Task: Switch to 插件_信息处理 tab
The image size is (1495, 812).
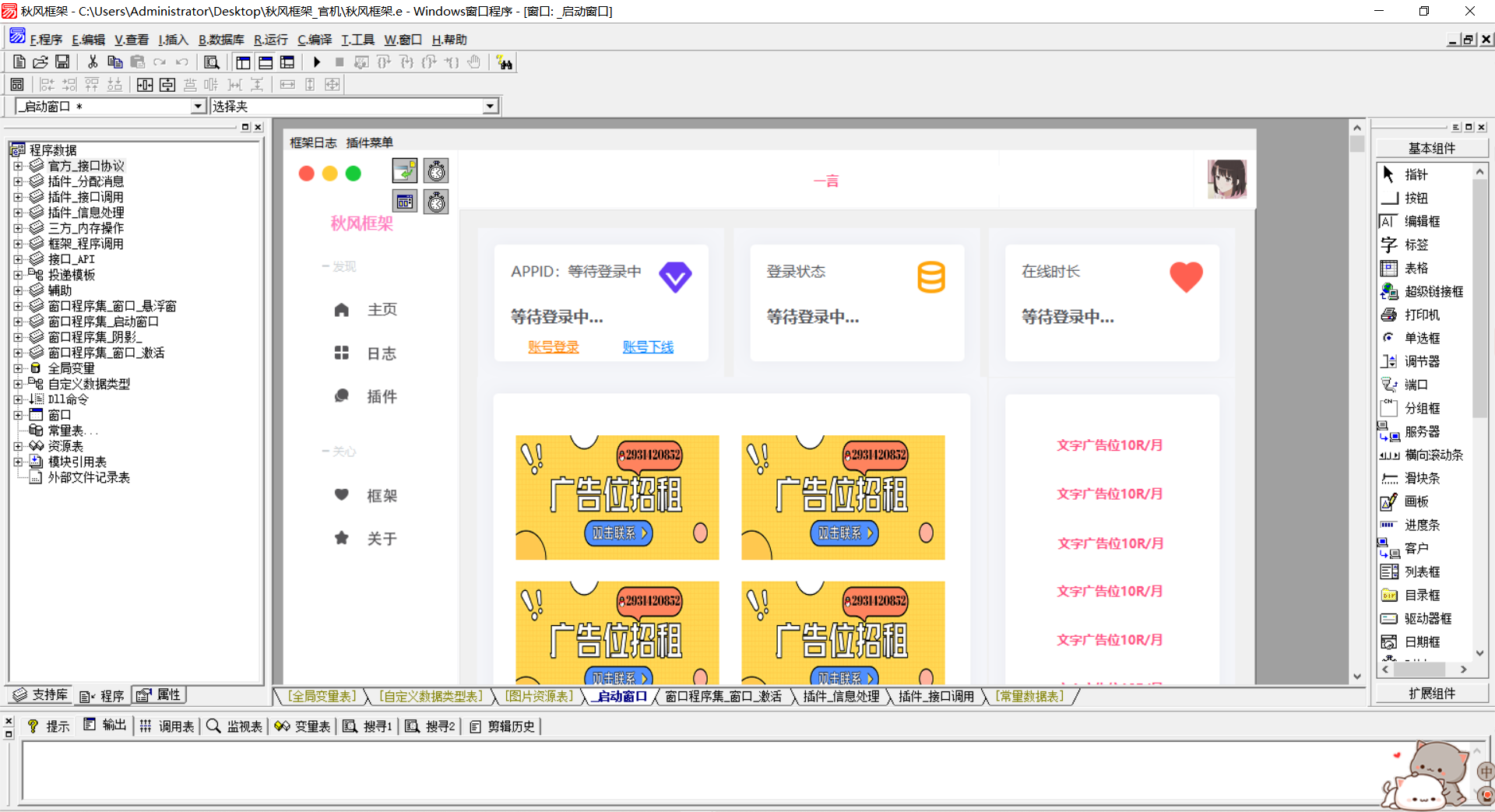Action: tap(841, 697)
